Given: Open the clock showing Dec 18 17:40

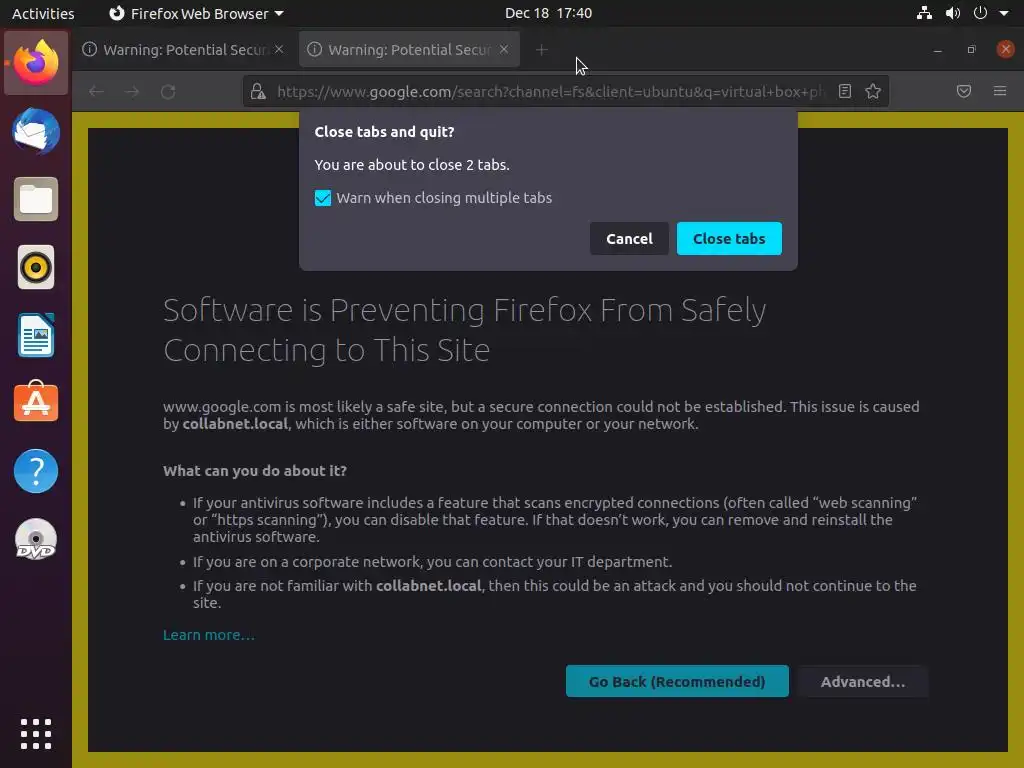Looking at the screenshot, I should pyautogui.click(x=549, y=13).
